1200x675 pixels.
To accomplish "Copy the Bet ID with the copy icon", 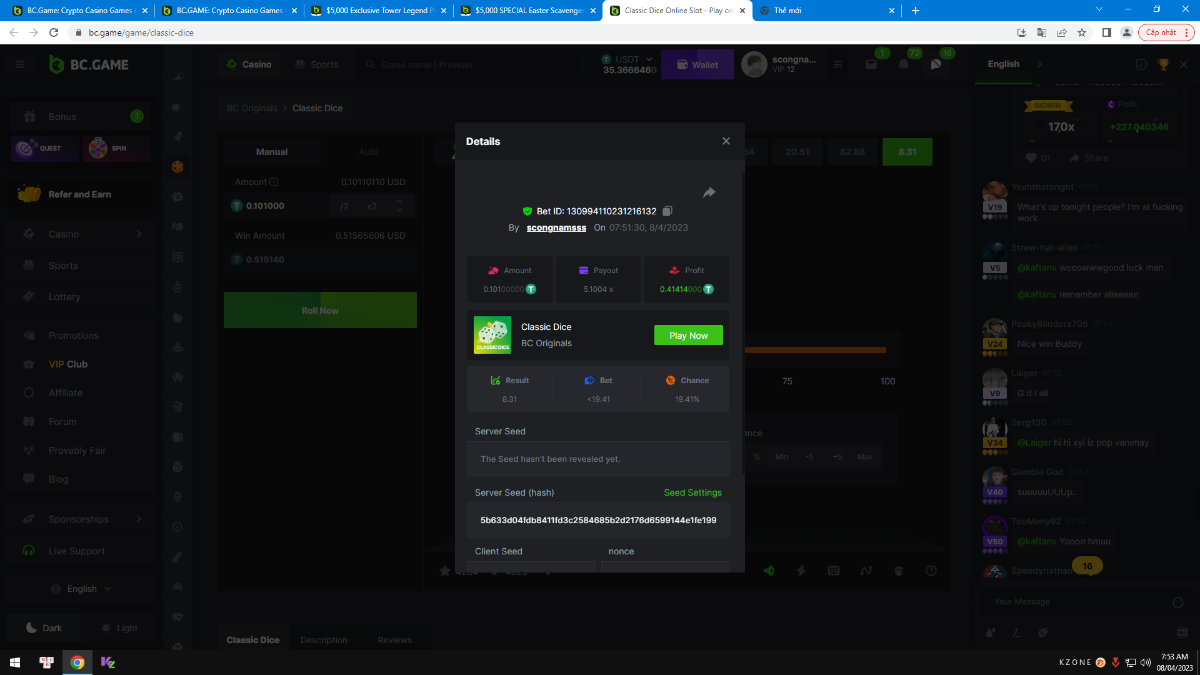I will (x=668, y=211).
